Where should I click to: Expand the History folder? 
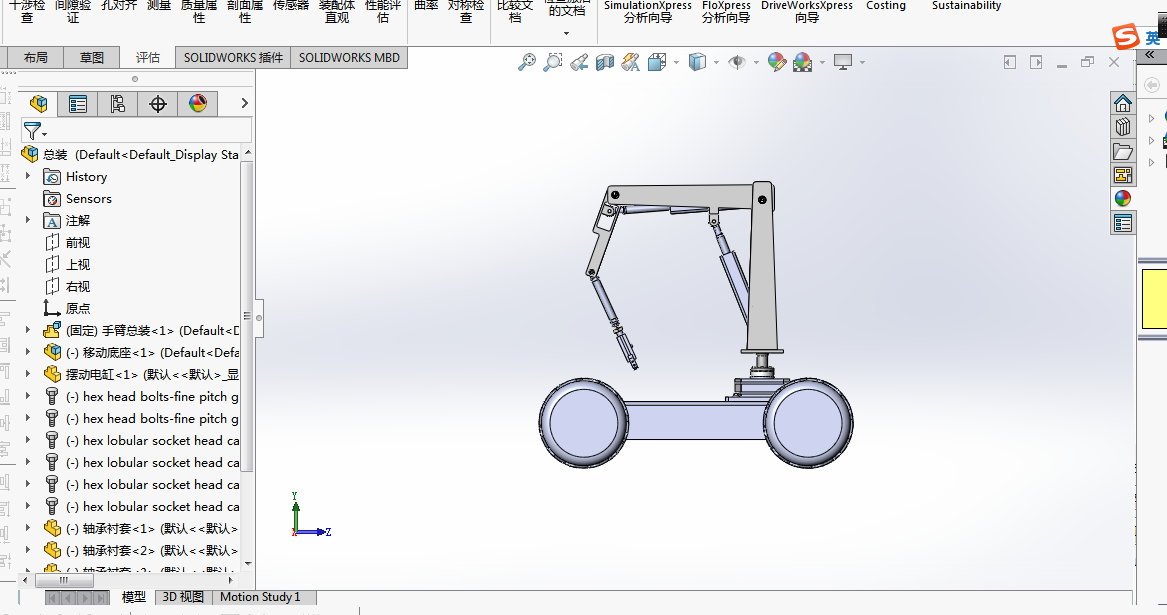click(28, 176)
